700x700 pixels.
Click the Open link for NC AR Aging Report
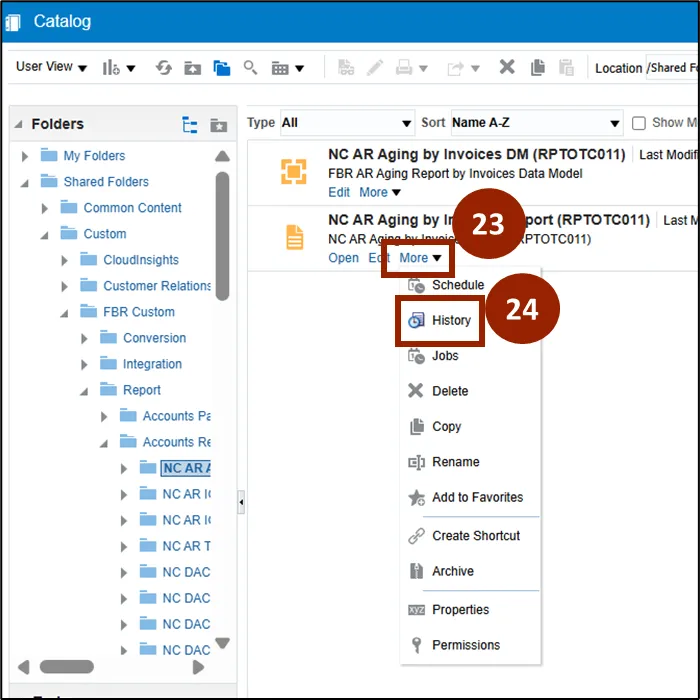(343, 258)
